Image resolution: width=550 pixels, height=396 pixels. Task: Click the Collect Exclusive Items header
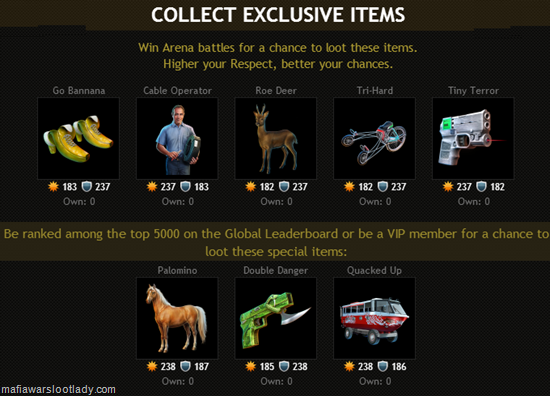coord(278,15)
